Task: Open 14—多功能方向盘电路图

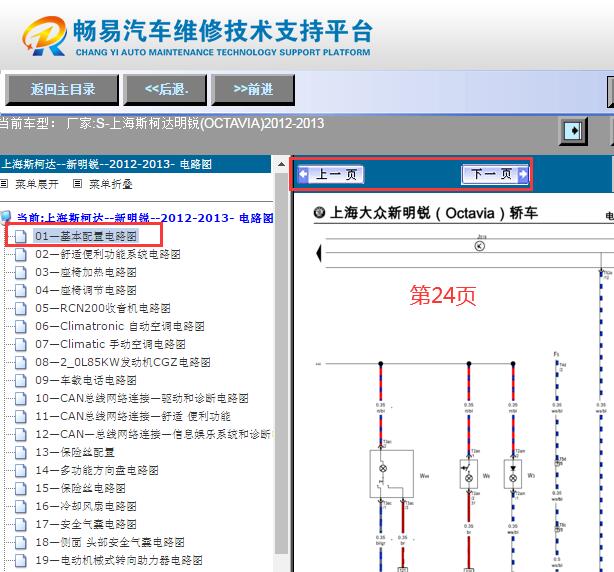Action: click(x=97, y=470)
